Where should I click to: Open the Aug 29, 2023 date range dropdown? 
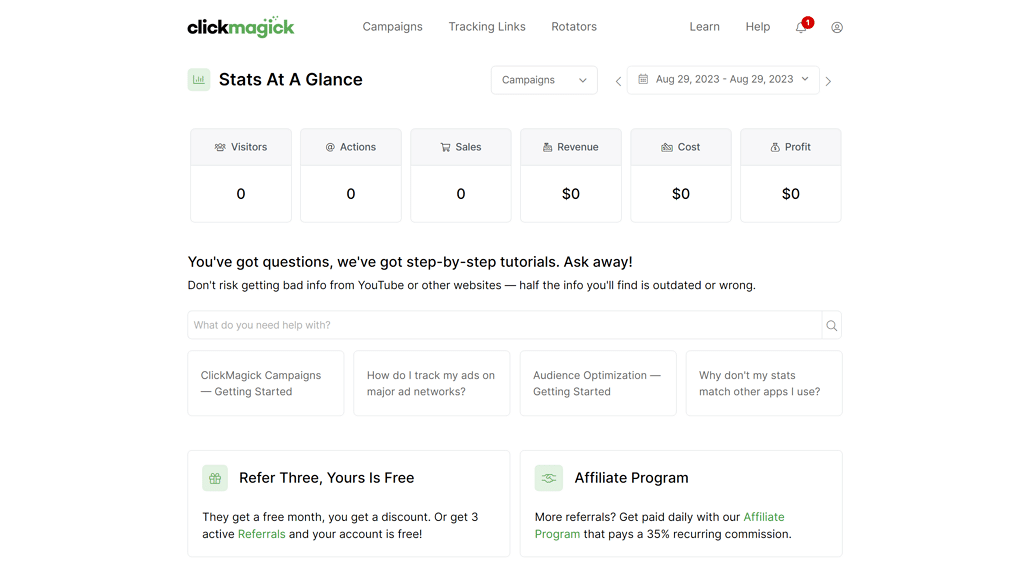[x=723, y=80]
